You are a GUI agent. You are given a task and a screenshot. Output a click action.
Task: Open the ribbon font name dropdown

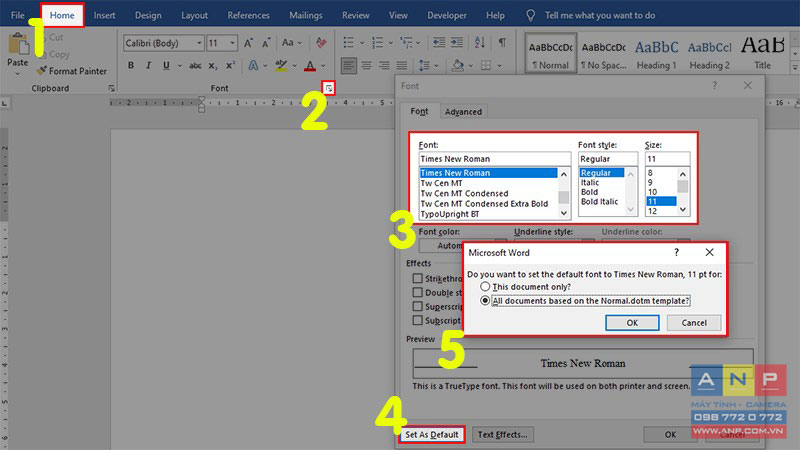click(199, 43)
